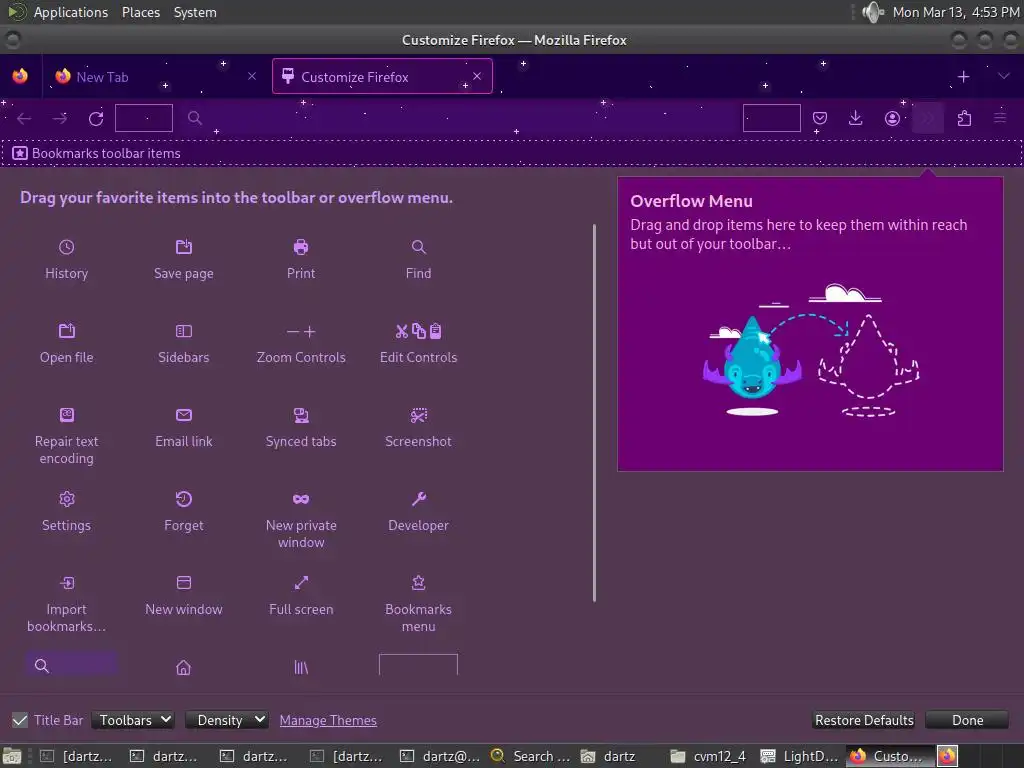Toggle the Title Bar checkbox
This screenshot has height=768, width=1024.
[20, 720]
